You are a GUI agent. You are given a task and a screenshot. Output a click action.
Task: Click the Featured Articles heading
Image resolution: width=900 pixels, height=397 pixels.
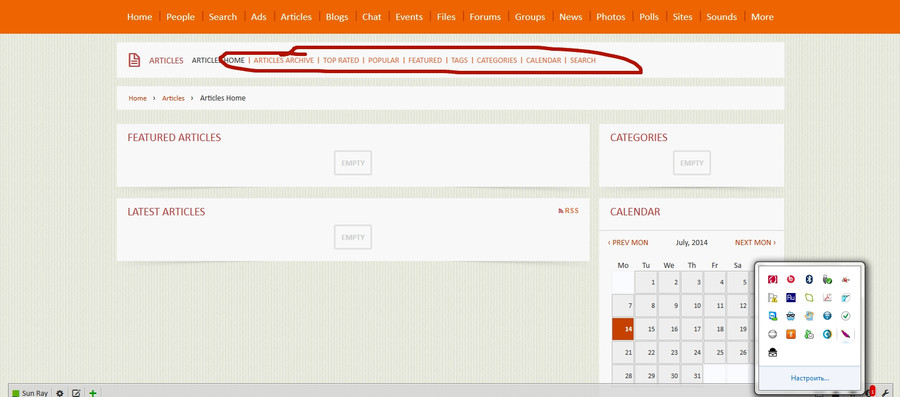[174, 138]
